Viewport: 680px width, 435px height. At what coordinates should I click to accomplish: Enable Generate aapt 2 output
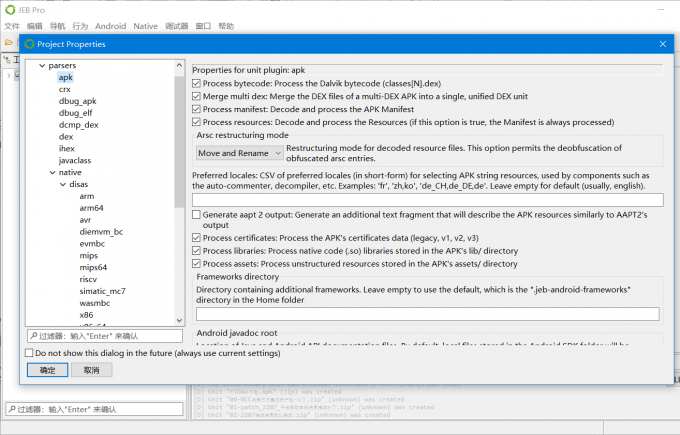[196, 215]
